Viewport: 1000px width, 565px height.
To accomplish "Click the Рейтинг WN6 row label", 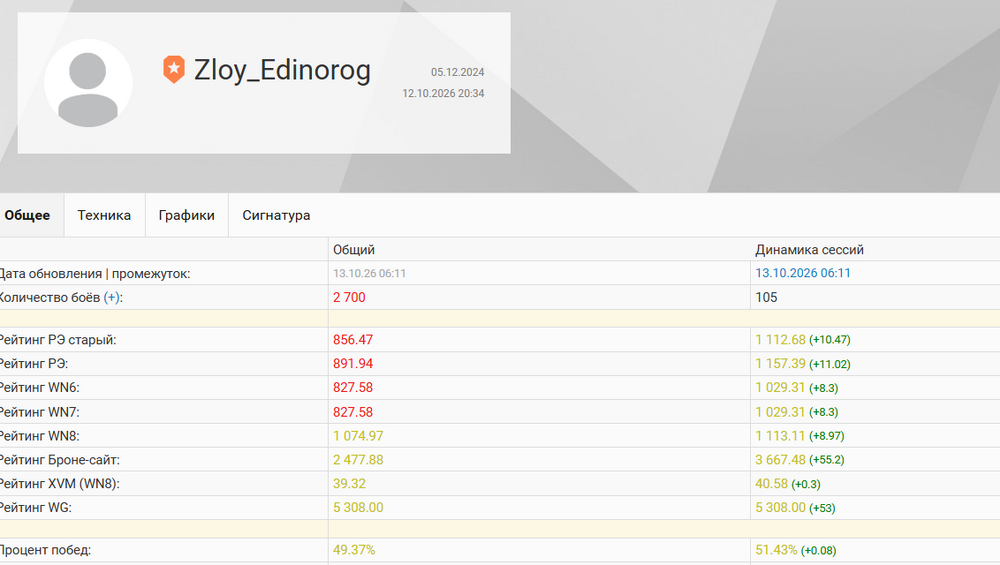I will 40,388.
